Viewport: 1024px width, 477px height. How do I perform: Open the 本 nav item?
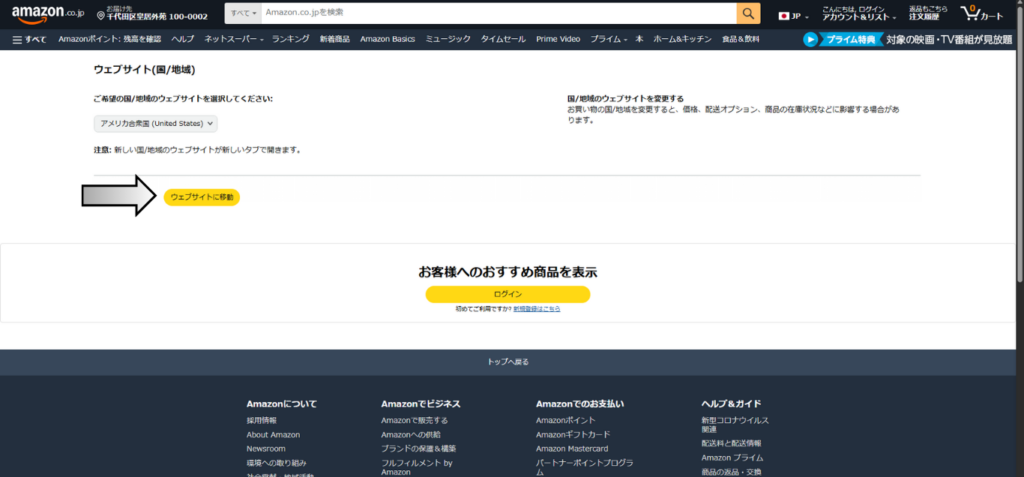click(639, 39)
